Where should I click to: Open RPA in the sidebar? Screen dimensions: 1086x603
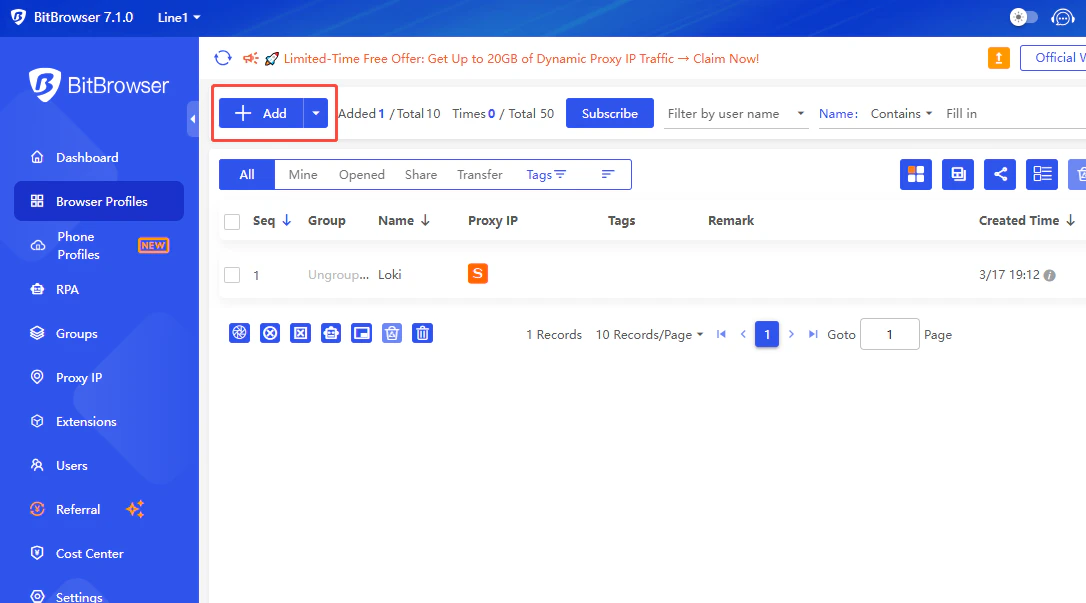pos(99,289)
